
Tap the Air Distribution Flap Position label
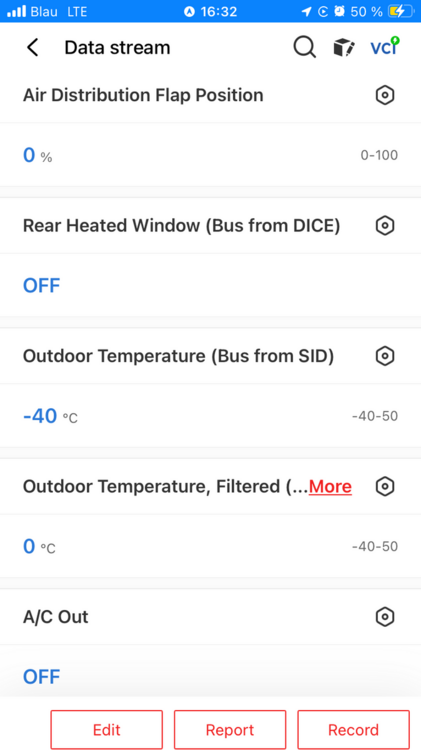click(x=143, y=95)
